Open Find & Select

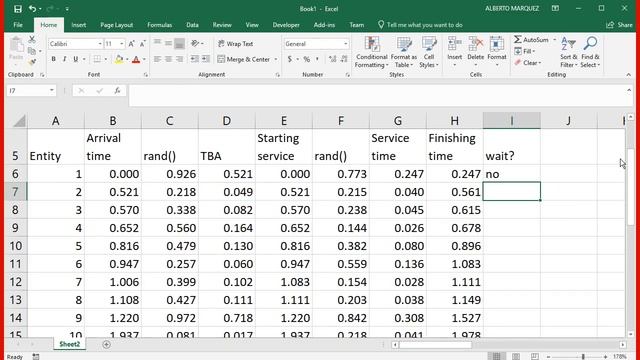tap(590, 52)
